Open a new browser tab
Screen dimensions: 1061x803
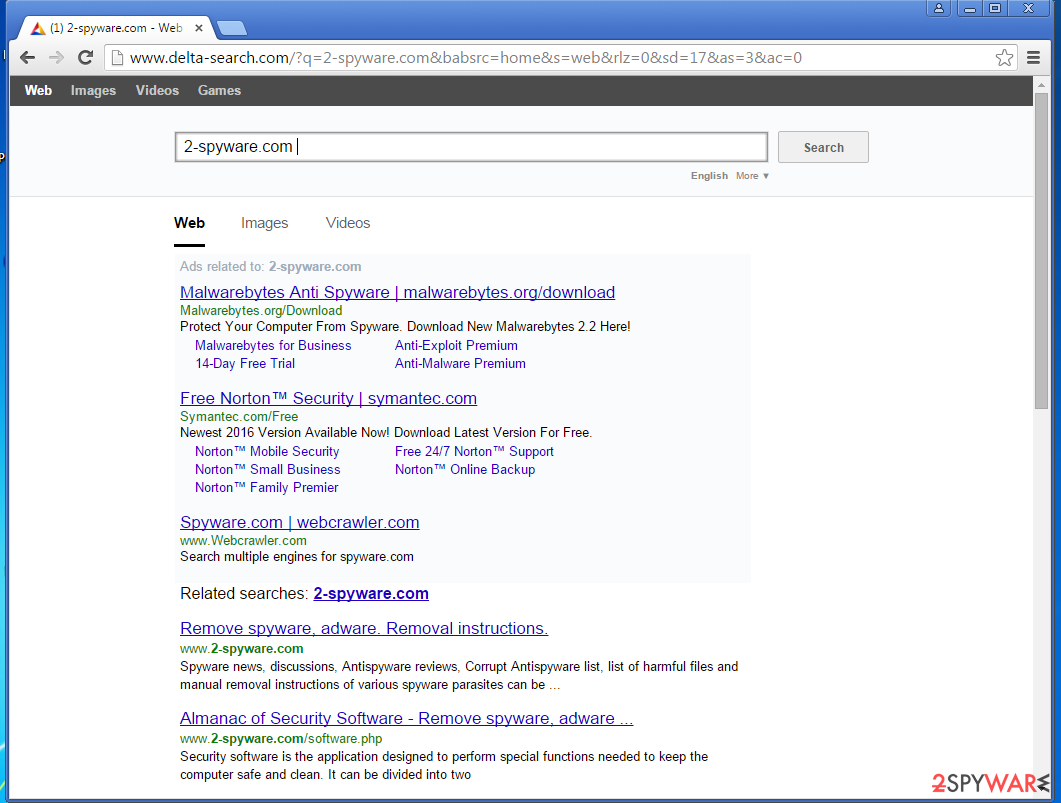tap(231, 28)
